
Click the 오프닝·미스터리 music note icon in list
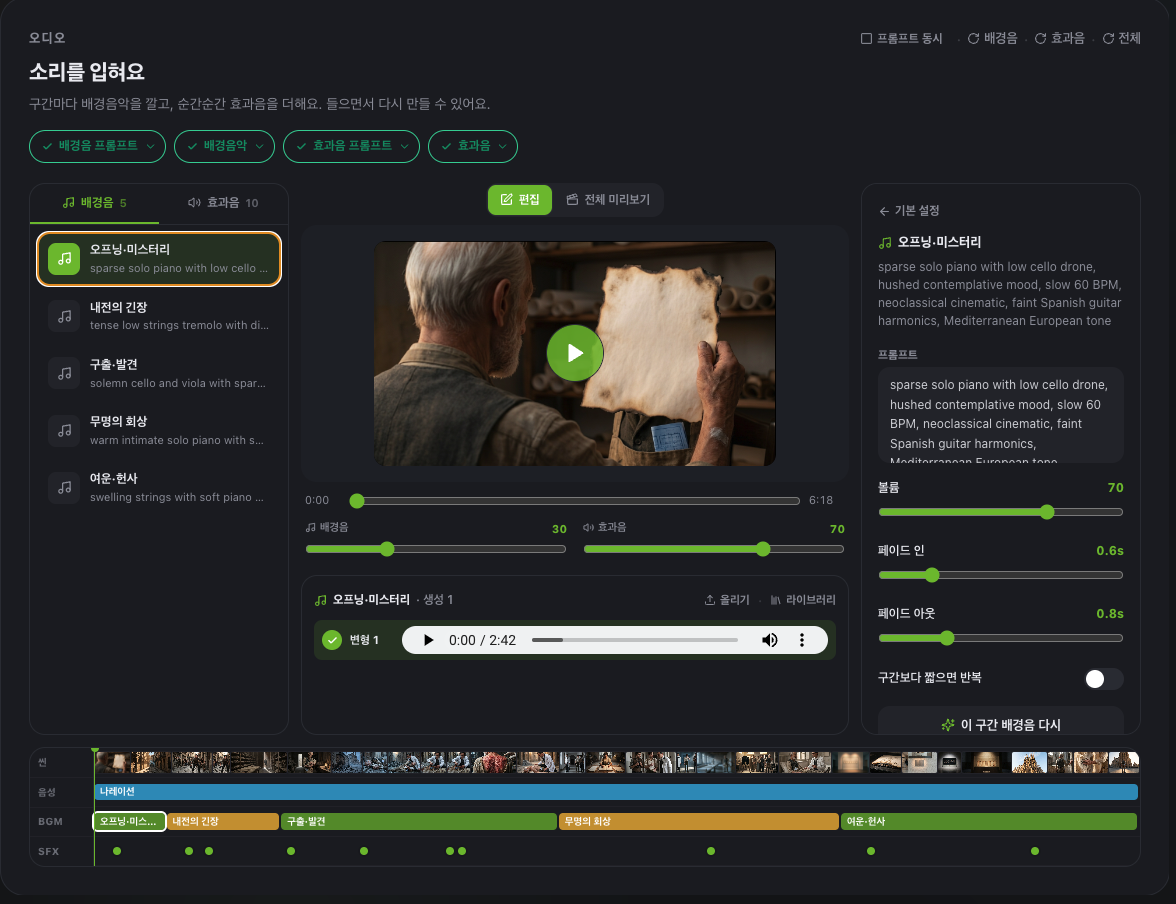point(64,259)
